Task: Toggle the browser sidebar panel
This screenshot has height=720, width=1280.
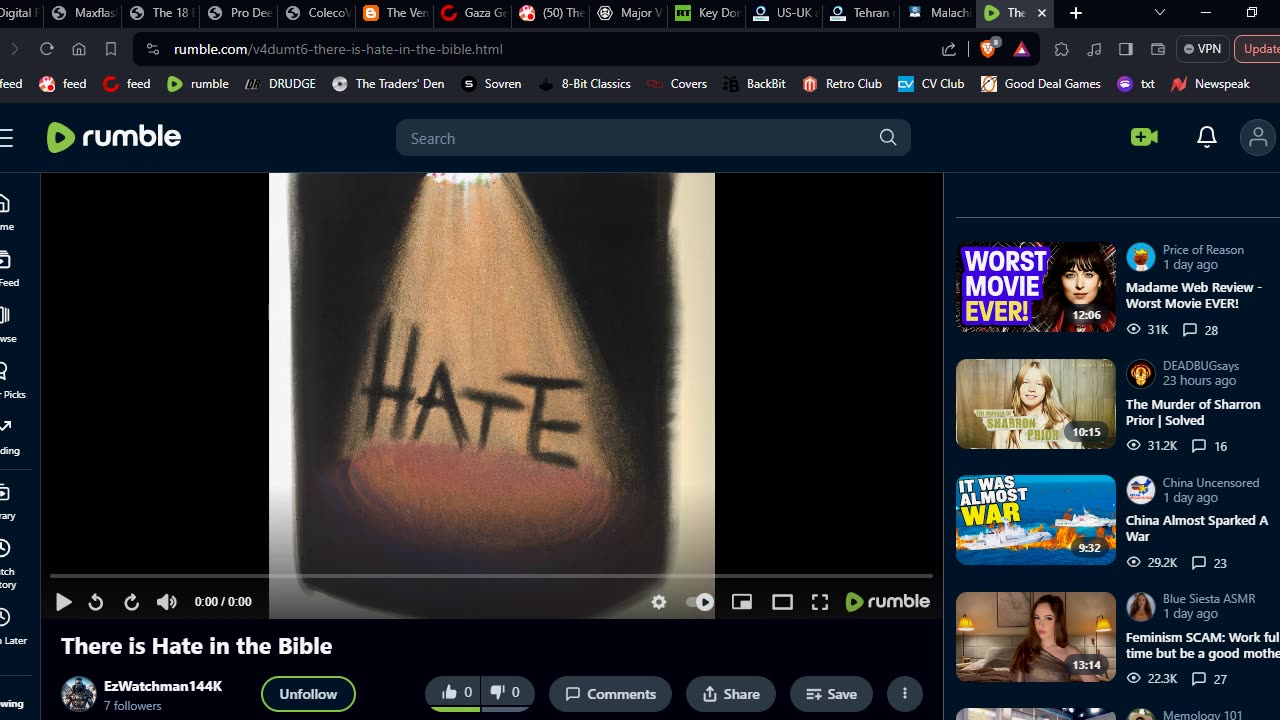Action: [x=1126, y=49]
